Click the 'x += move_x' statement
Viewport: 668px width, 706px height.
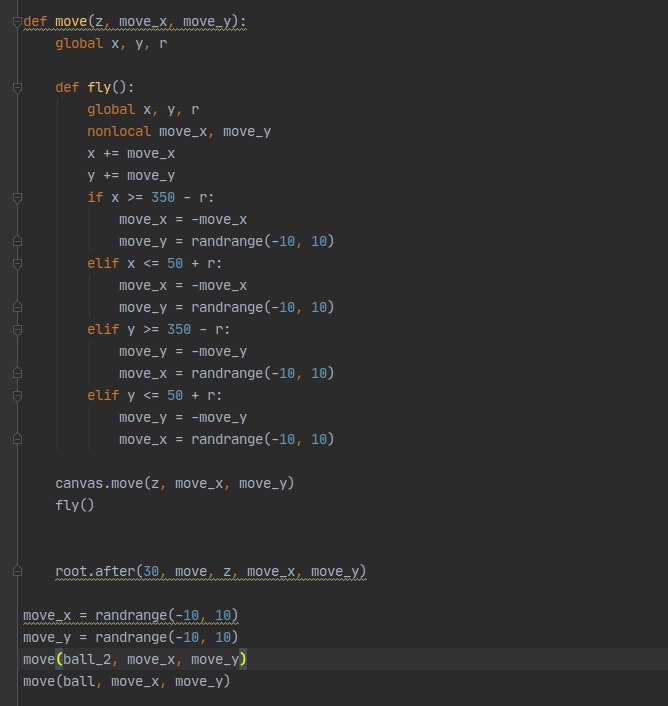pyautogui.click(x=131, y=154)
